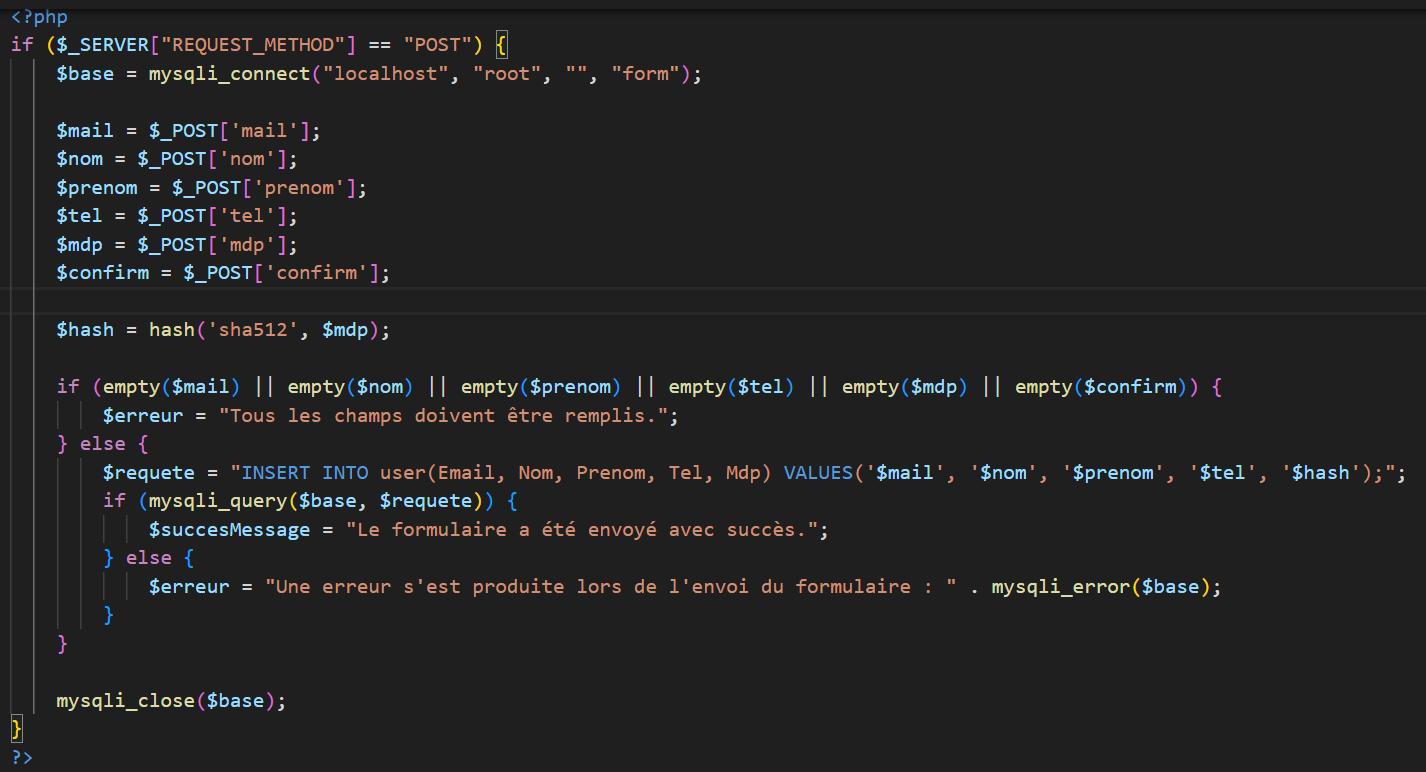1426x772 pixels.
Task: Click the mysqli_error function call
Action: tap(1055, 587)
